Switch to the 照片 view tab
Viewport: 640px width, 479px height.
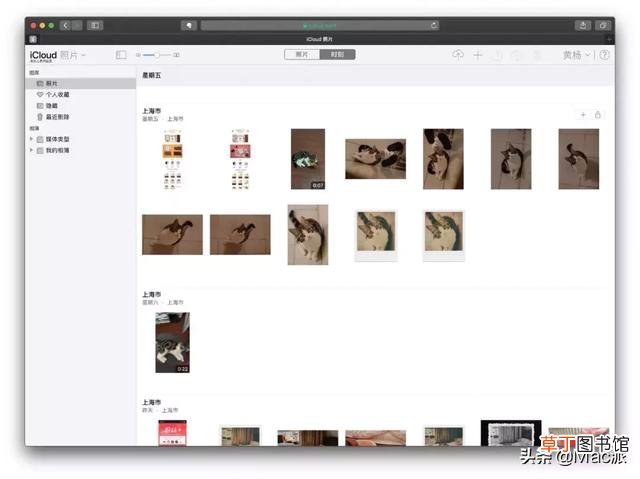pyautogui.click(x=302, y=55)
